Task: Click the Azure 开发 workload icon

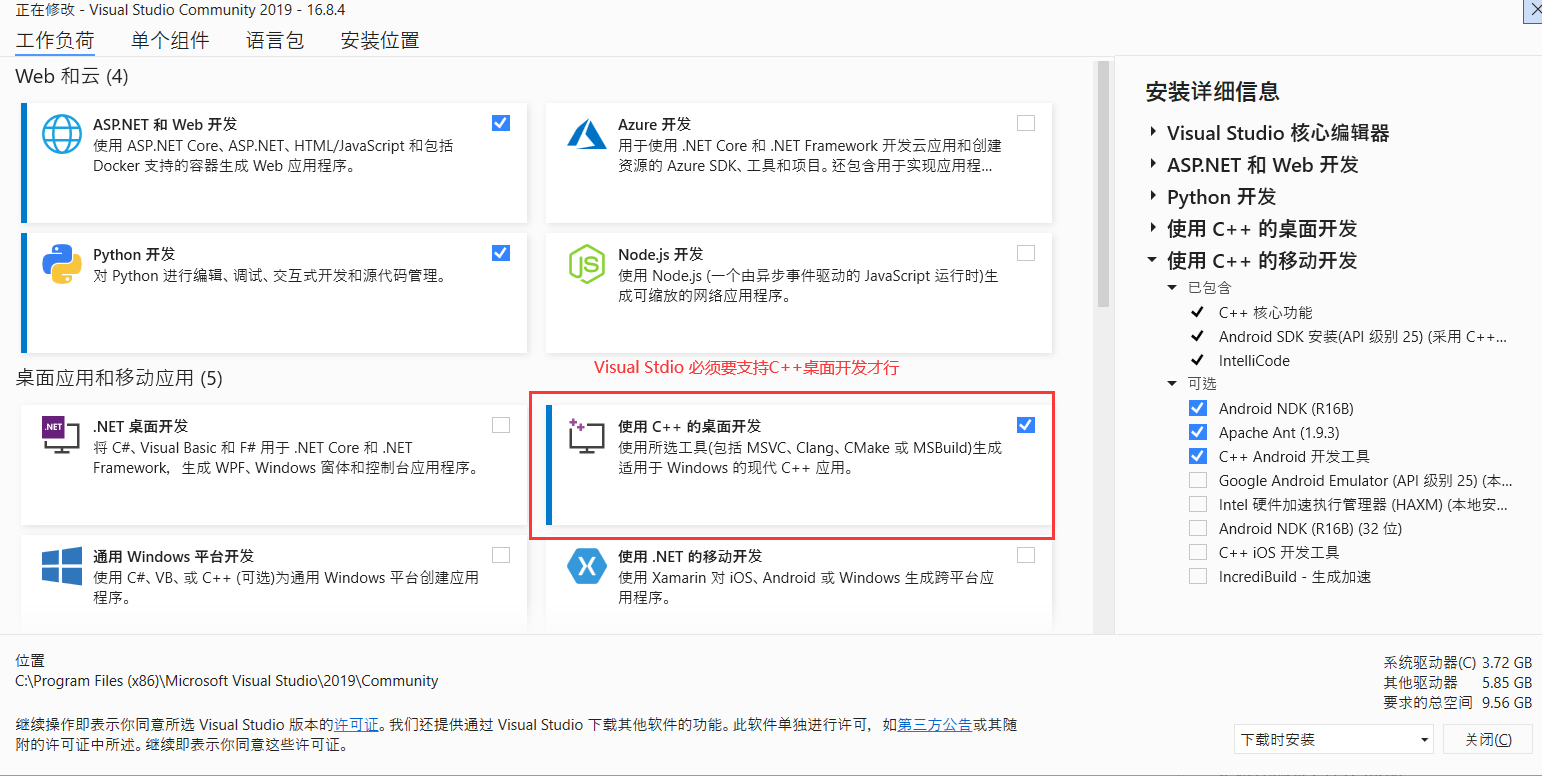Action: click(x=586, y=134)
